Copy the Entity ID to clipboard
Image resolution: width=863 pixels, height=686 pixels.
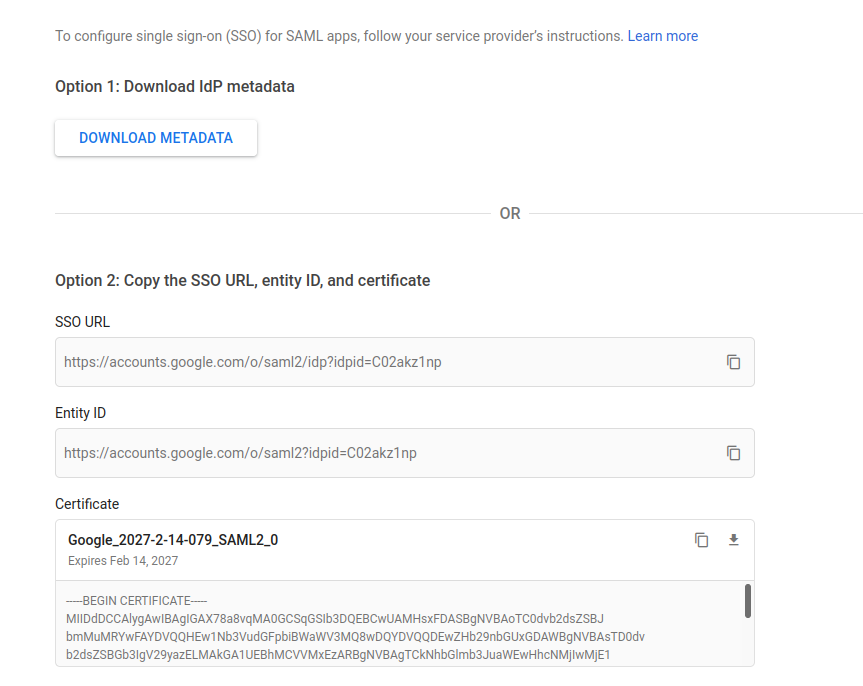[733, 453]
